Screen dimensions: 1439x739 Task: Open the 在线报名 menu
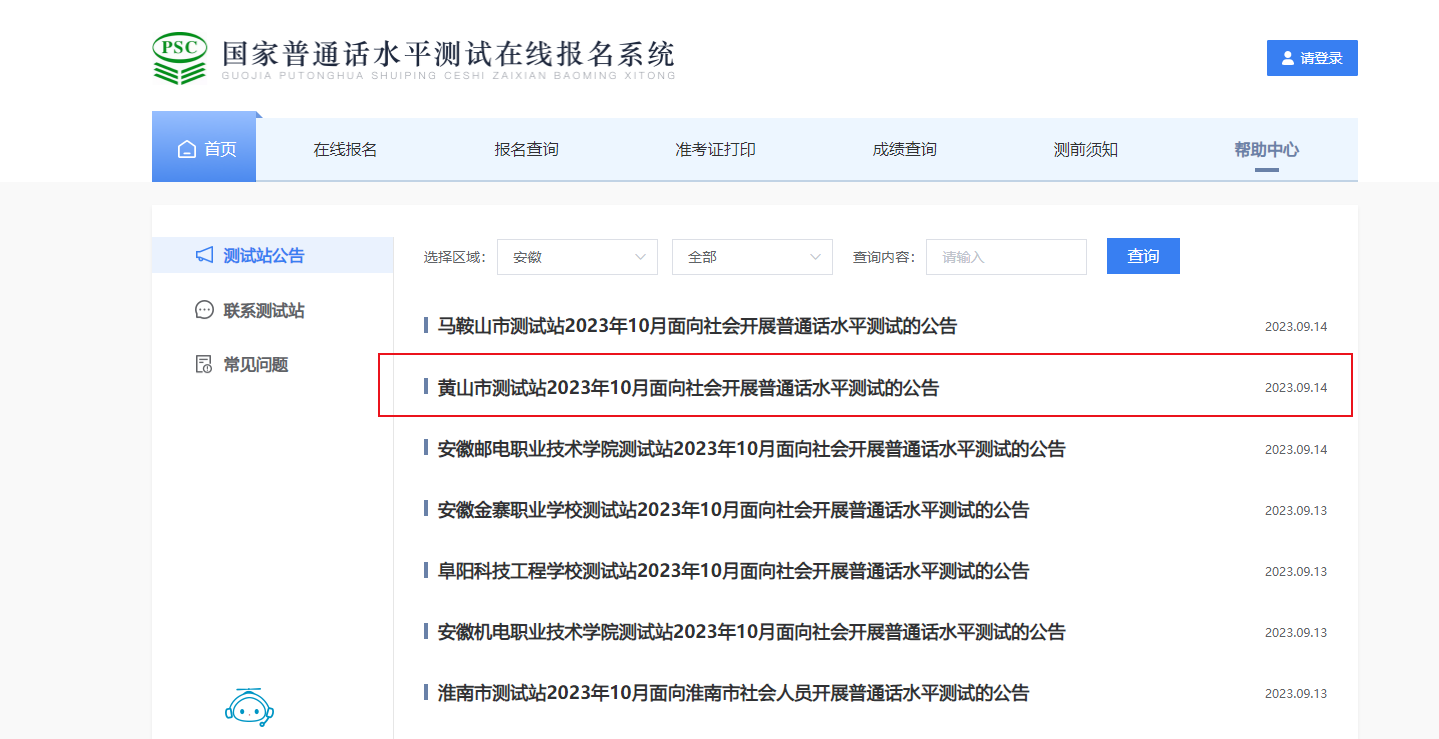pyautogui.click(x=345, y=149)
